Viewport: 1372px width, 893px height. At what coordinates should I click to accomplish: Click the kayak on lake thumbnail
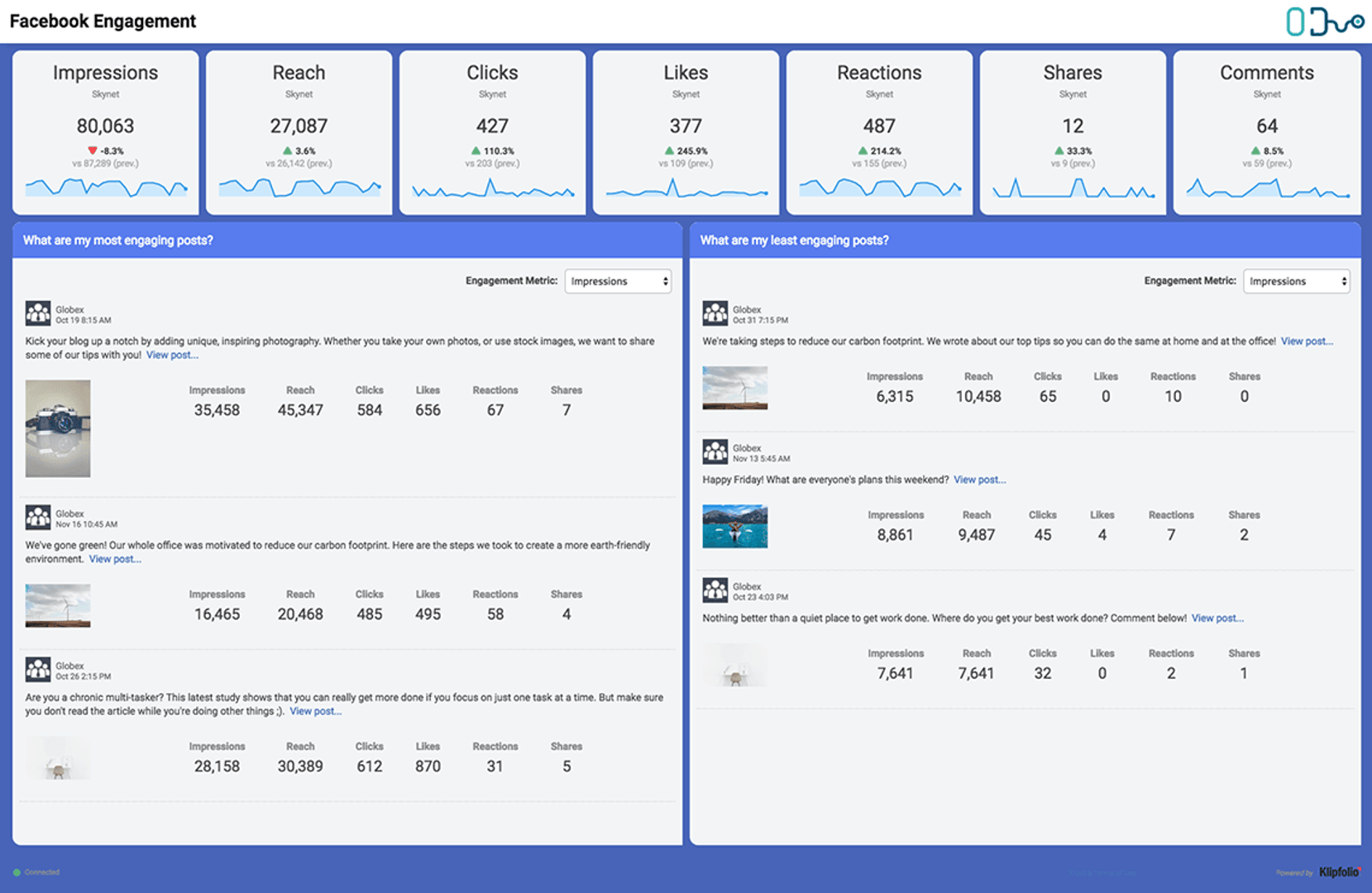735,527
